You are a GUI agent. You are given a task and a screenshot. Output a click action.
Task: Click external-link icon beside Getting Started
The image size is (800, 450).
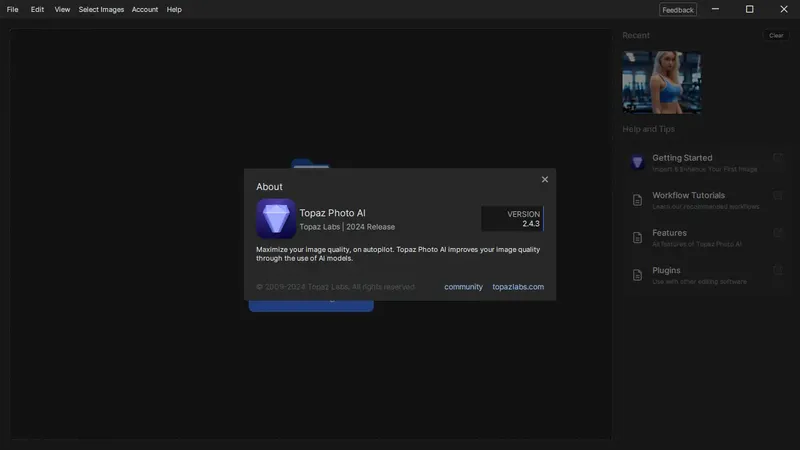[x=778, y=157]
